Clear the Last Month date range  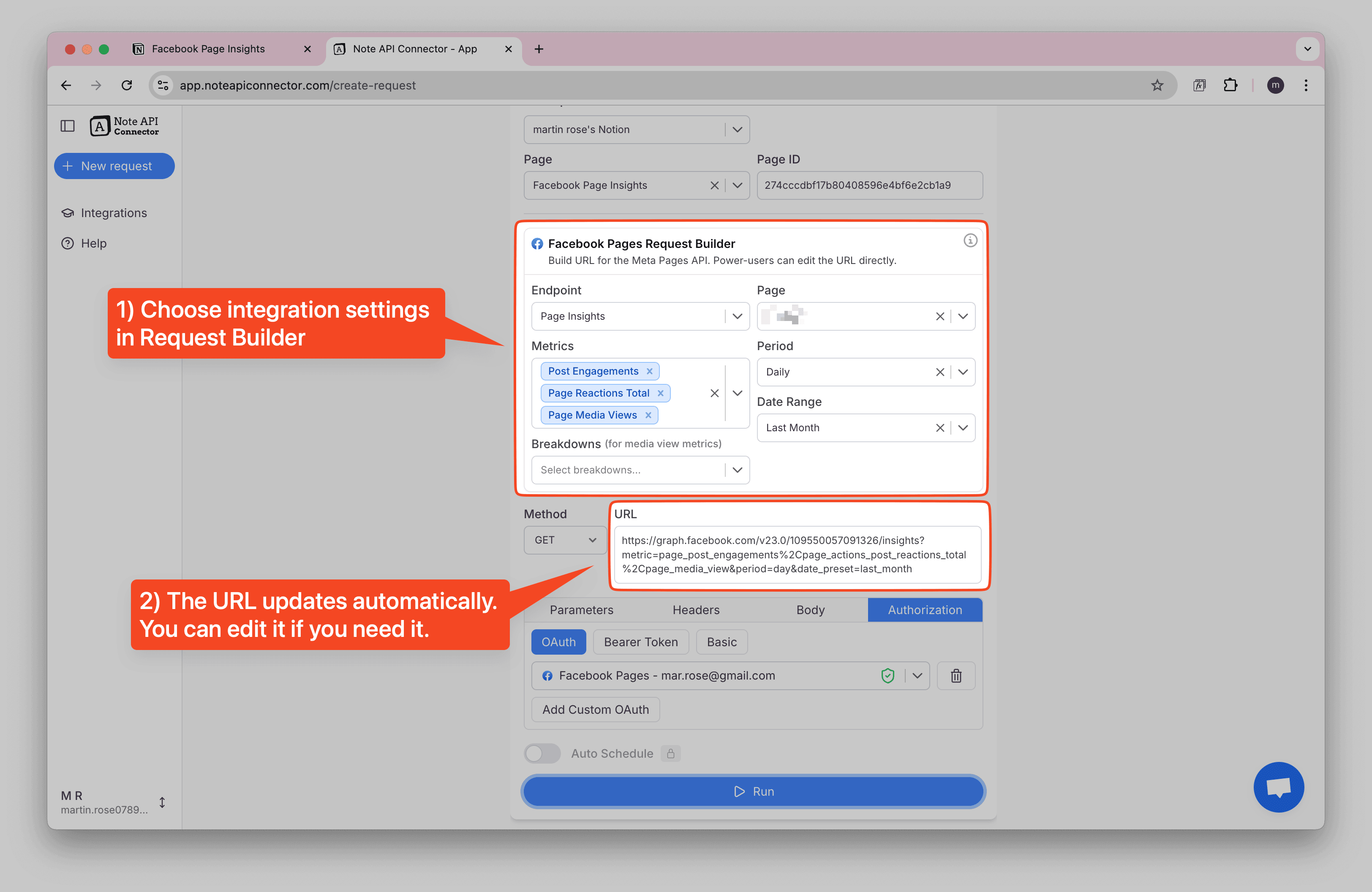tap(939, 427)
